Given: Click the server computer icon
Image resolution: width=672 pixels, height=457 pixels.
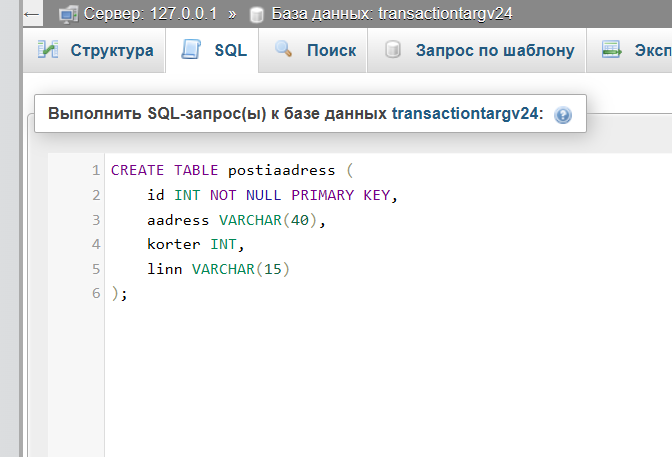Looking at the screenshot, I should [68, 14].
